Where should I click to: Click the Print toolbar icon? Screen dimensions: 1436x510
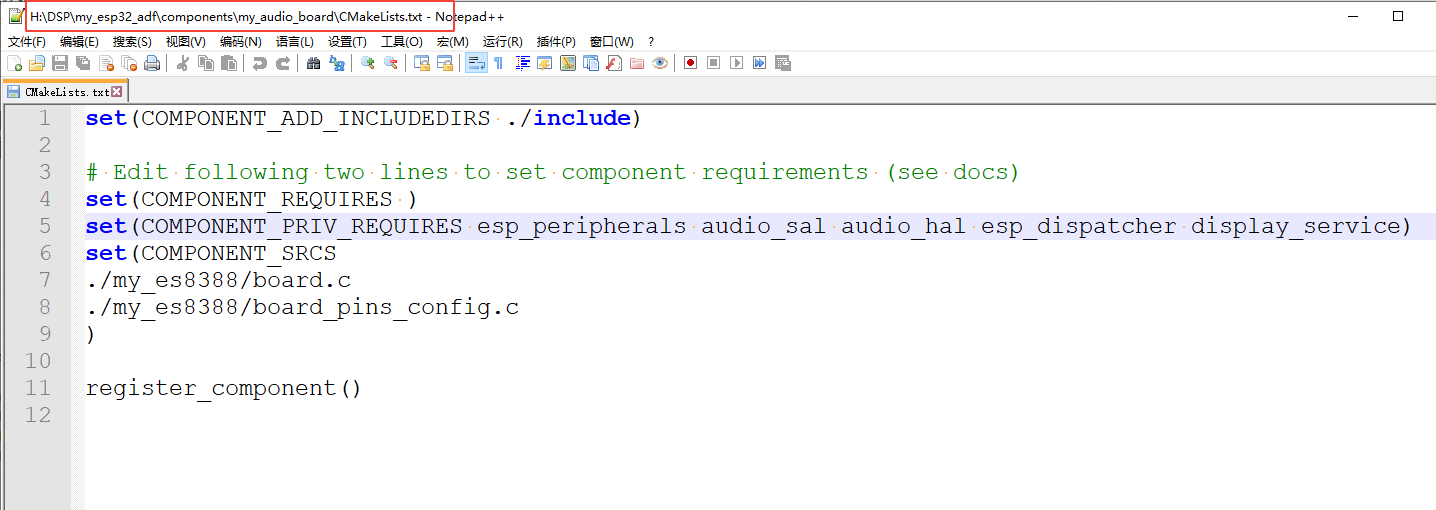[x=152, y=63]
